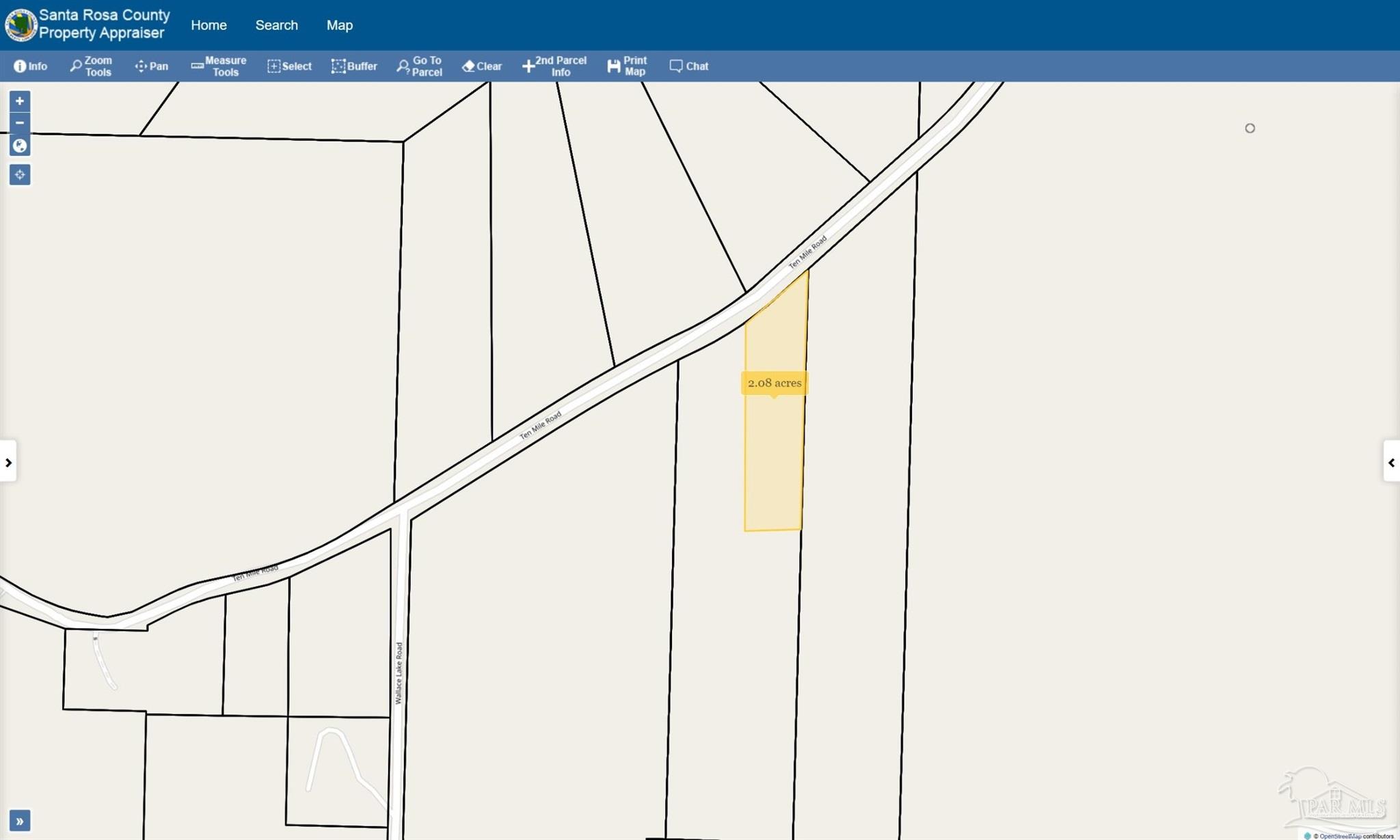Zoom in with the plus button

pyautogui.click(x=20, y=101)
